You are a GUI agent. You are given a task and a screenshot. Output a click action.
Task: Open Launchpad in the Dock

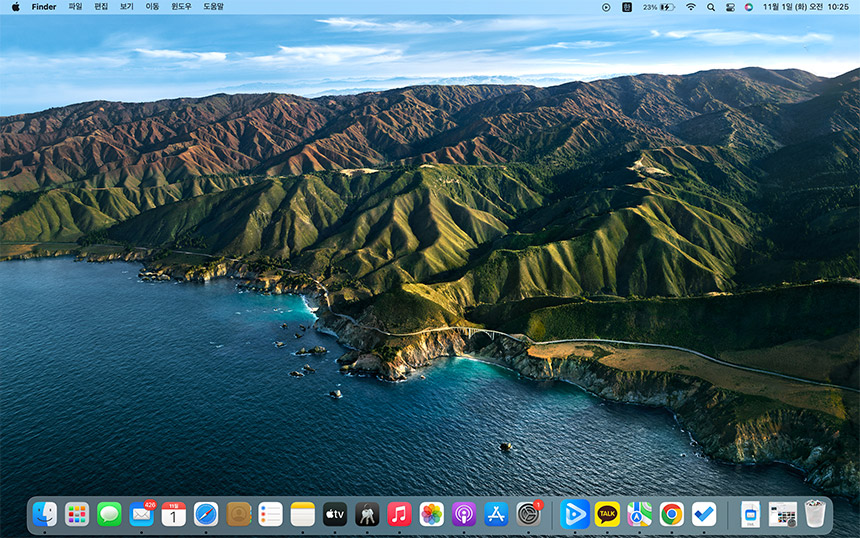pyautogui.click(x=77, y=514)
